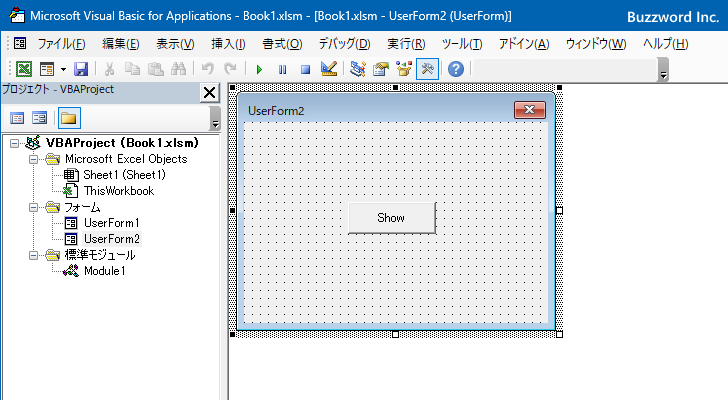Click the Reset stop icon
The image size is (728, 400).
(x=305, y=70)
